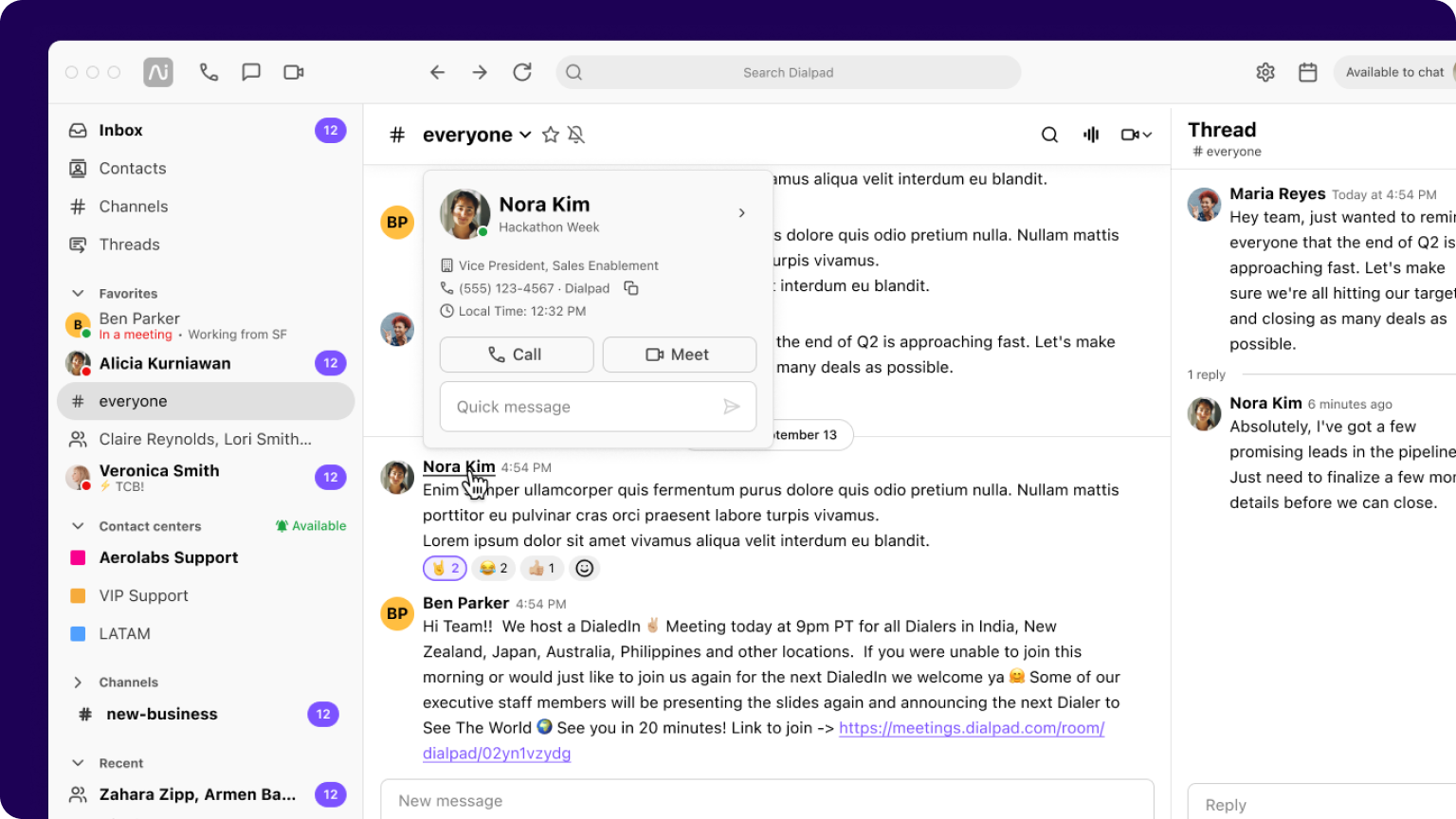
Task: Collapse the Recent section
Action: click(x=78, y=763)
